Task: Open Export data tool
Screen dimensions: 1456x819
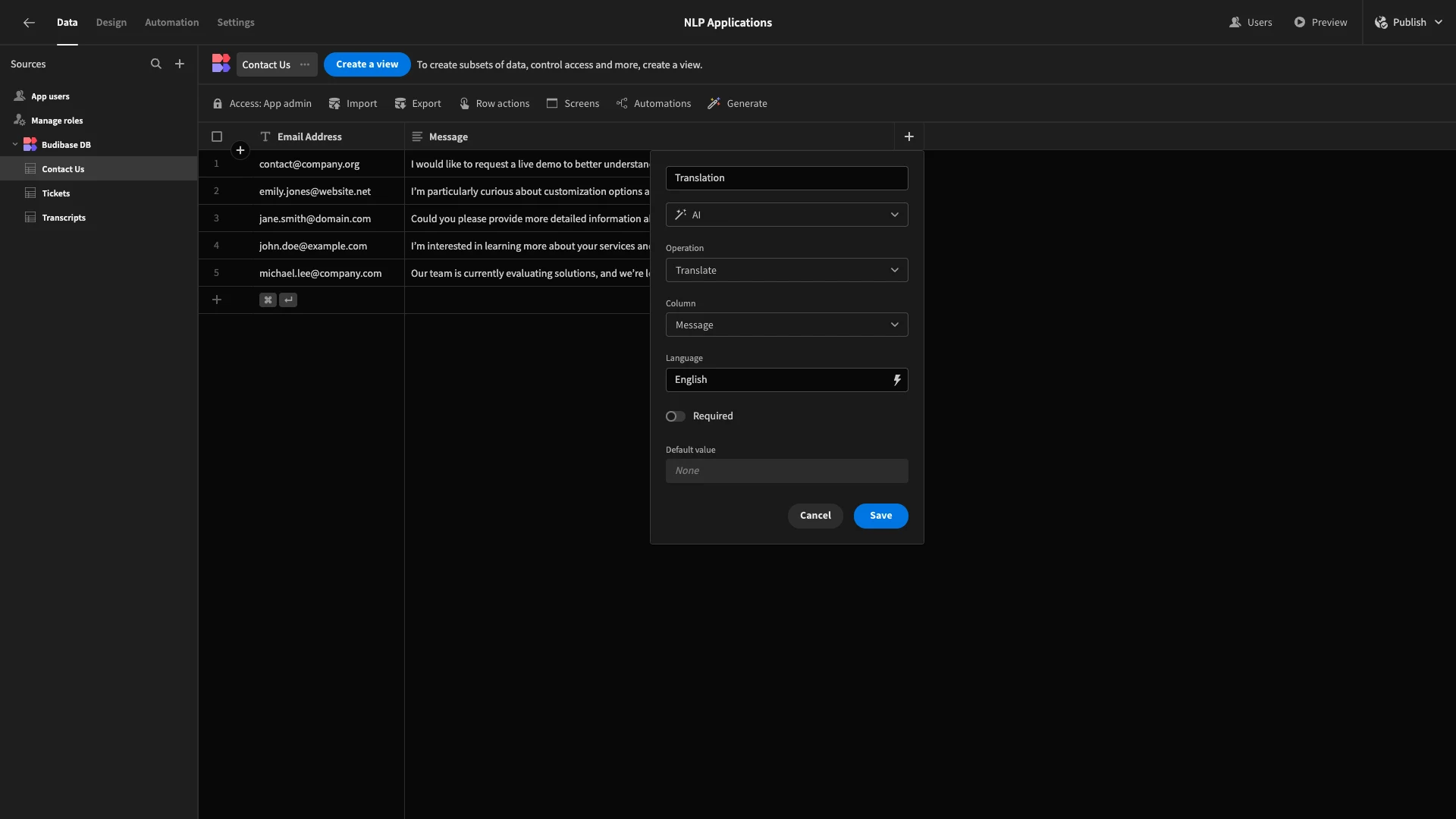Action: click(x=418, y=104)
